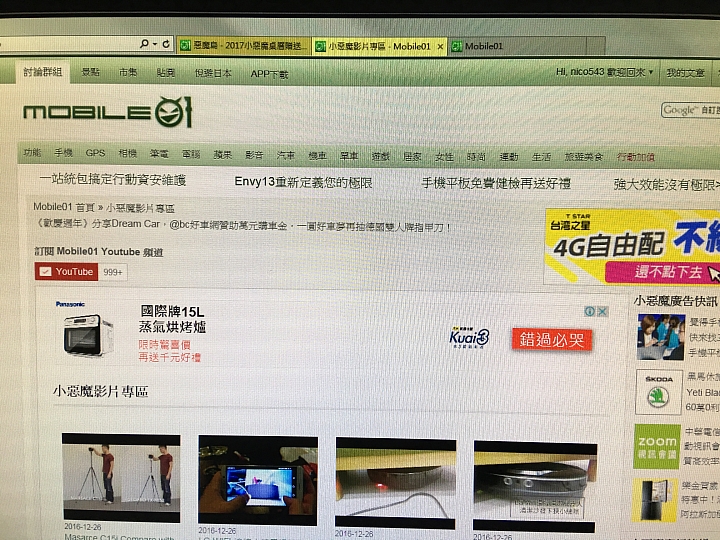Click the address bar search magnifier icon

(x=144, y=44)
